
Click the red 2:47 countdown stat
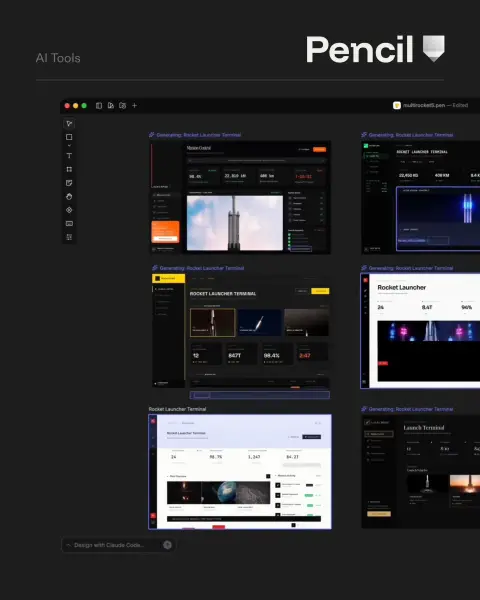click(305, 355)
